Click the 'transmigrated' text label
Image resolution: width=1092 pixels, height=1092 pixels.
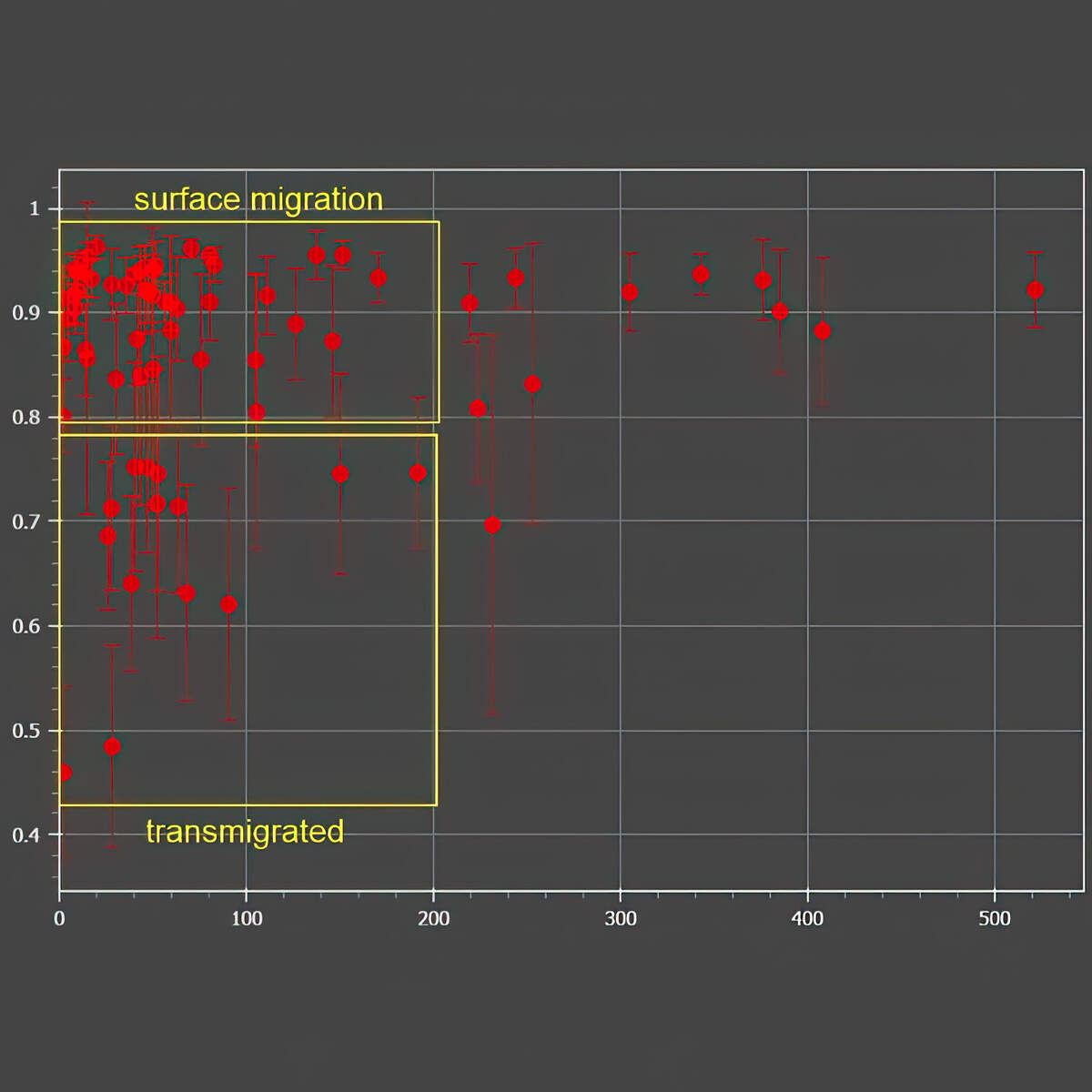point(246,832)
